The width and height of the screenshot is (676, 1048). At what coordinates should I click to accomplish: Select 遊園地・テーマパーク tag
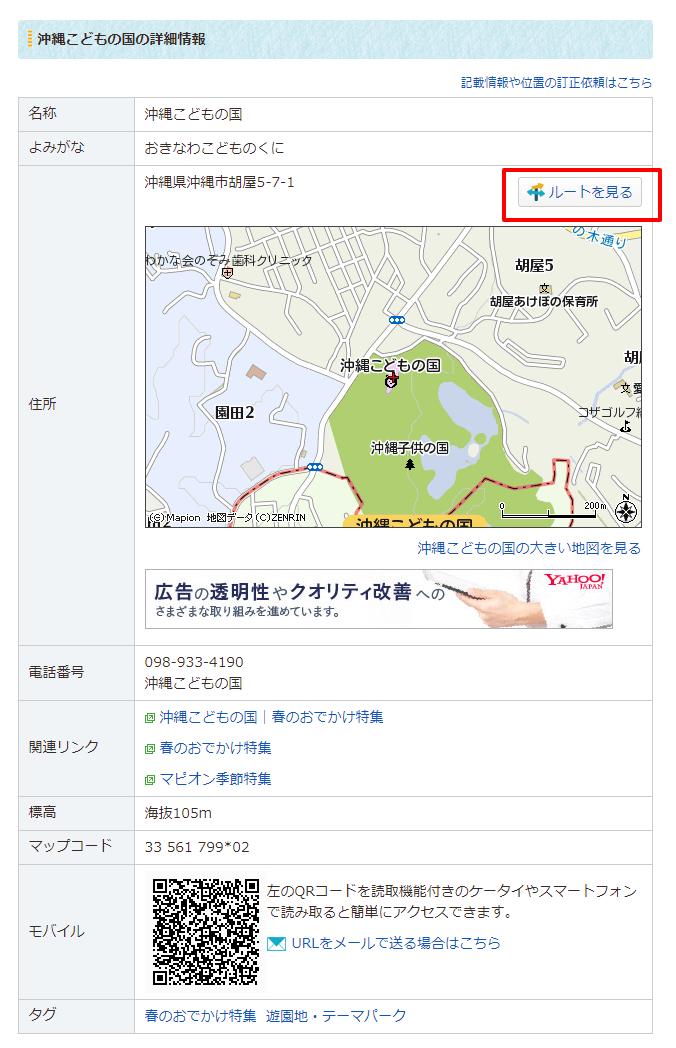click(336, 1016)
